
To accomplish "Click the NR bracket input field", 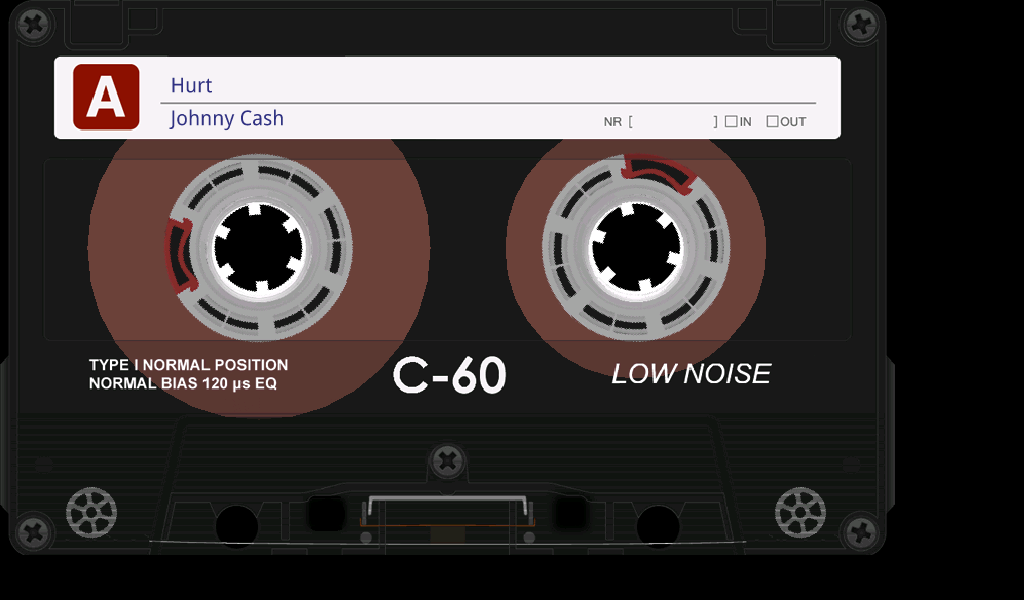I will tap(673, 121).
